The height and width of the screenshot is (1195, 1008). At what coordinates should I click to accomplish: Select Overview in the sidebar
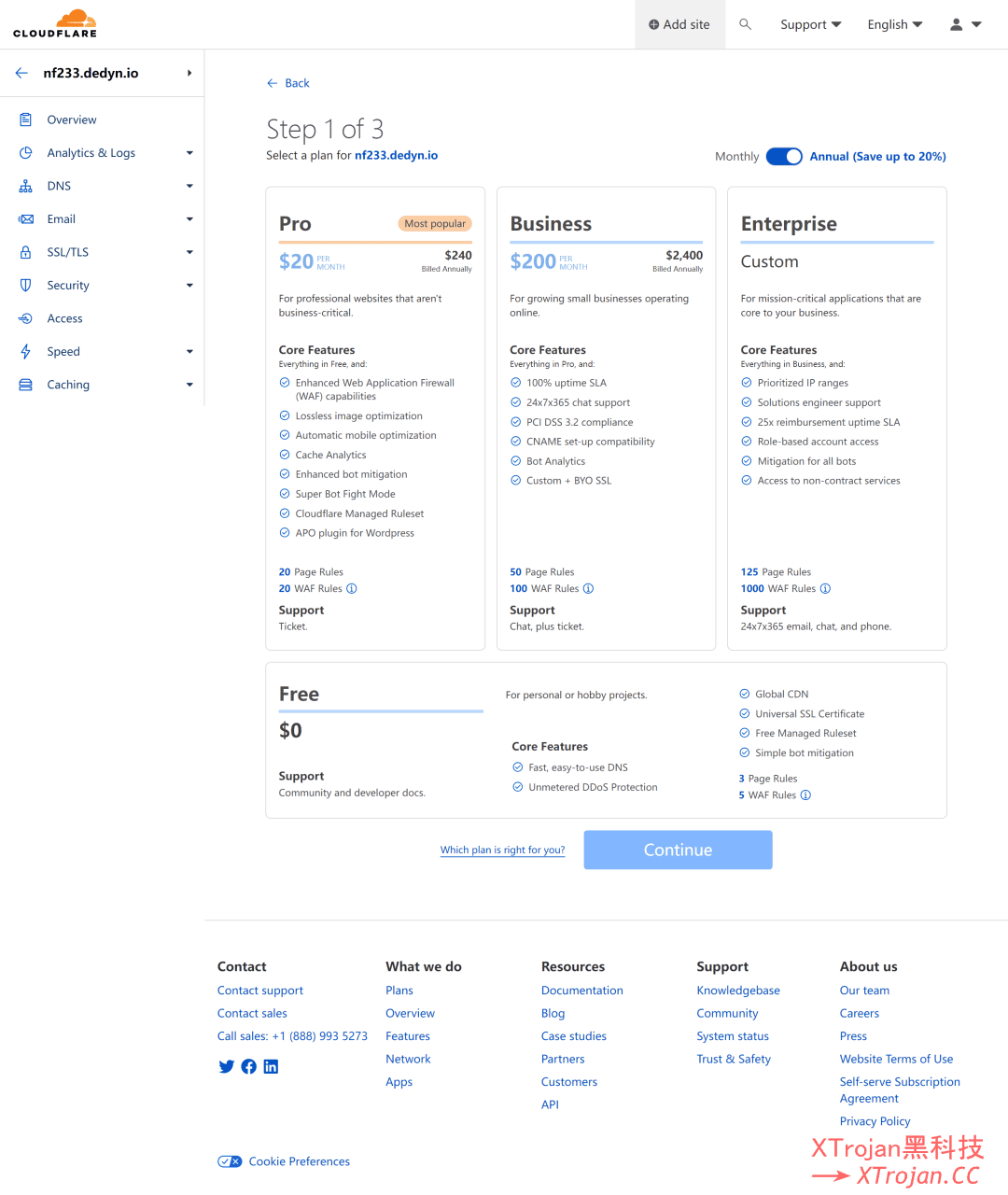coord(72,119)
